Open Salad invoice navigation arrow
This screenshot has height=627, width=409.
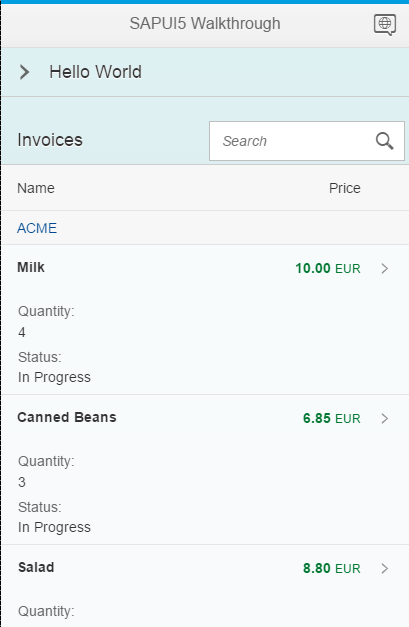click(385, 568)
